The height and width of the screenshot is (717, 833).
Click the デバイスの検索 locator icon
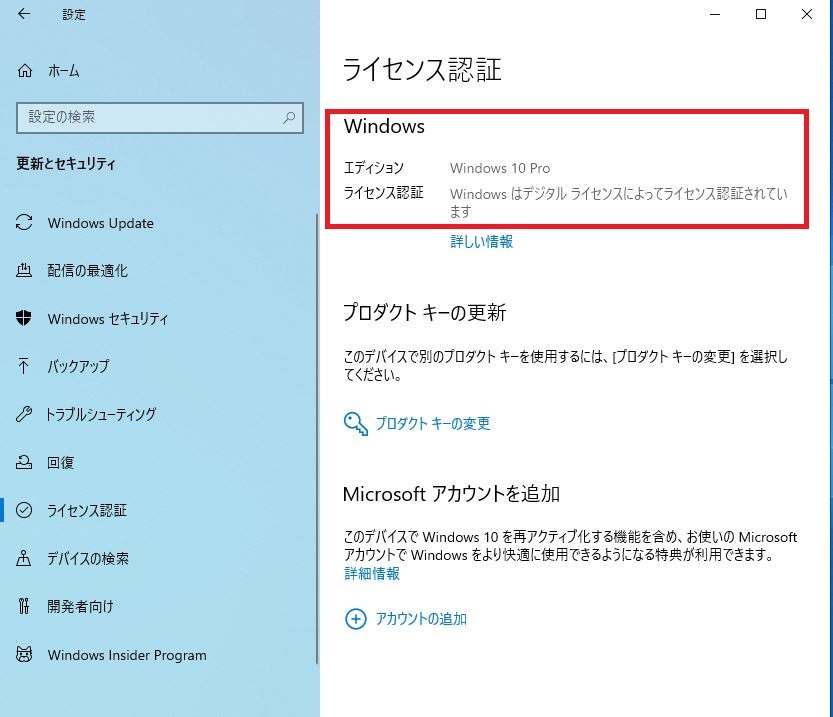24,558
